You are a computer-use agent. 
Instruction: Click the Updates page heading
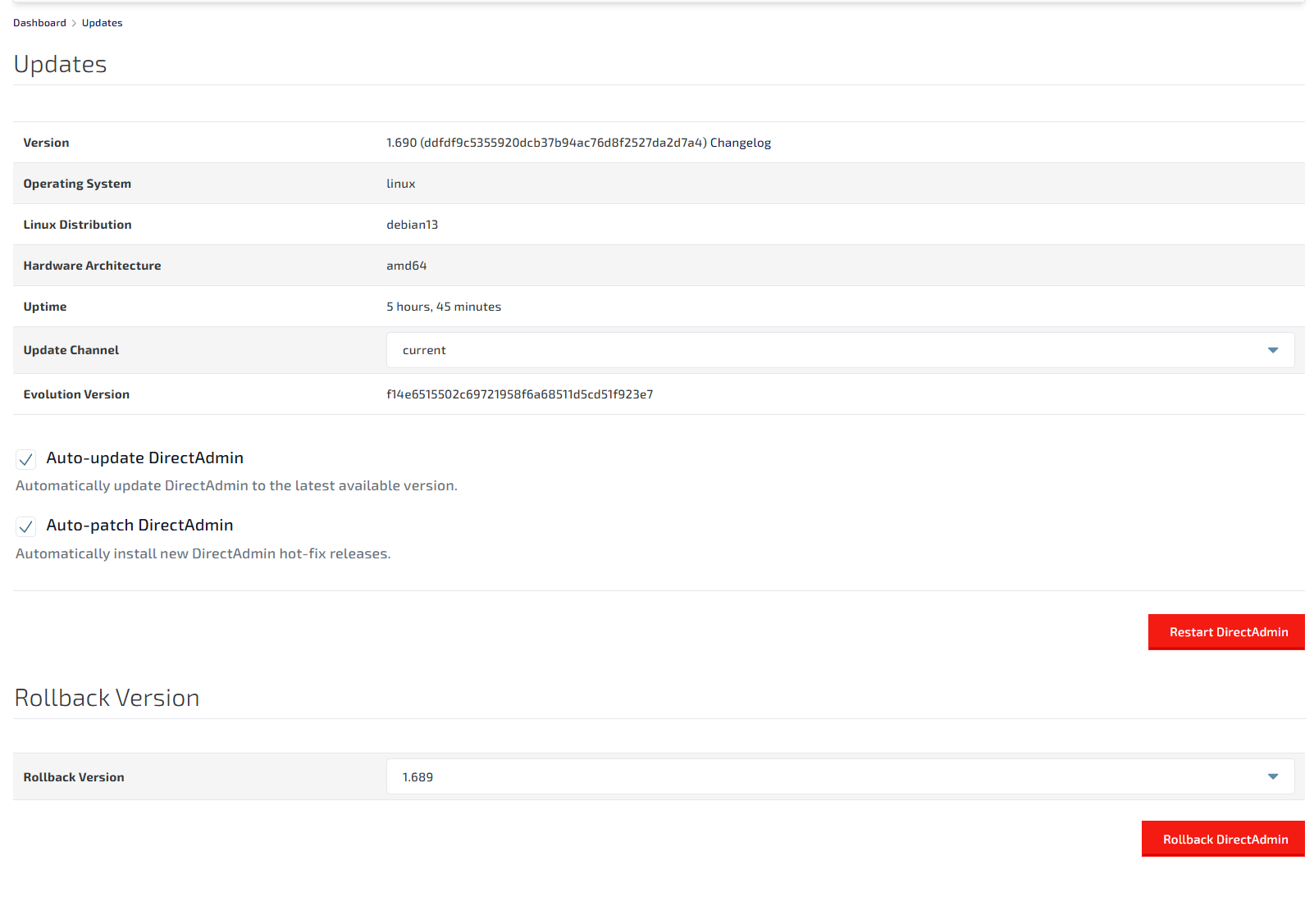(x=60, y=64)
